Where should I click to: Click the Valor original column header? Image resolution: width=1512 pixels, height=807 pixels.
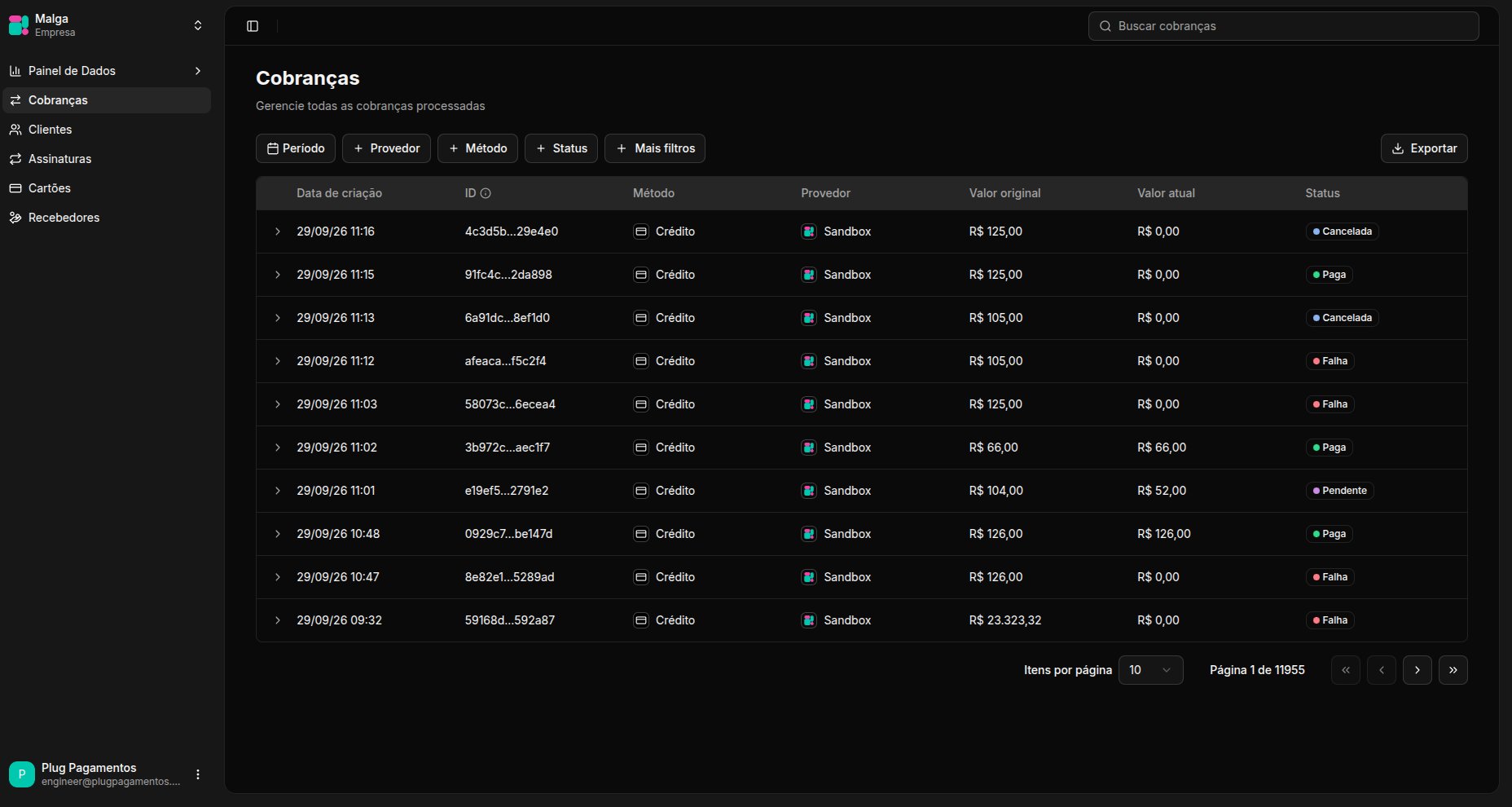coord(1004,193)
